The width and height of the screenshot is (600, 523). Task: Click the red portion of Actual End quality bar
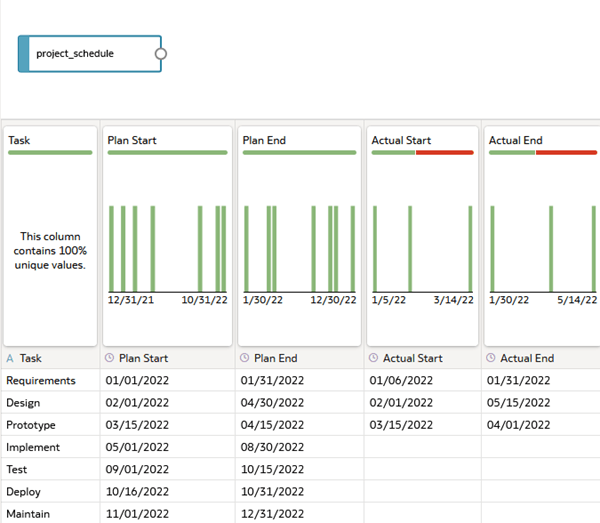(565, 153)
